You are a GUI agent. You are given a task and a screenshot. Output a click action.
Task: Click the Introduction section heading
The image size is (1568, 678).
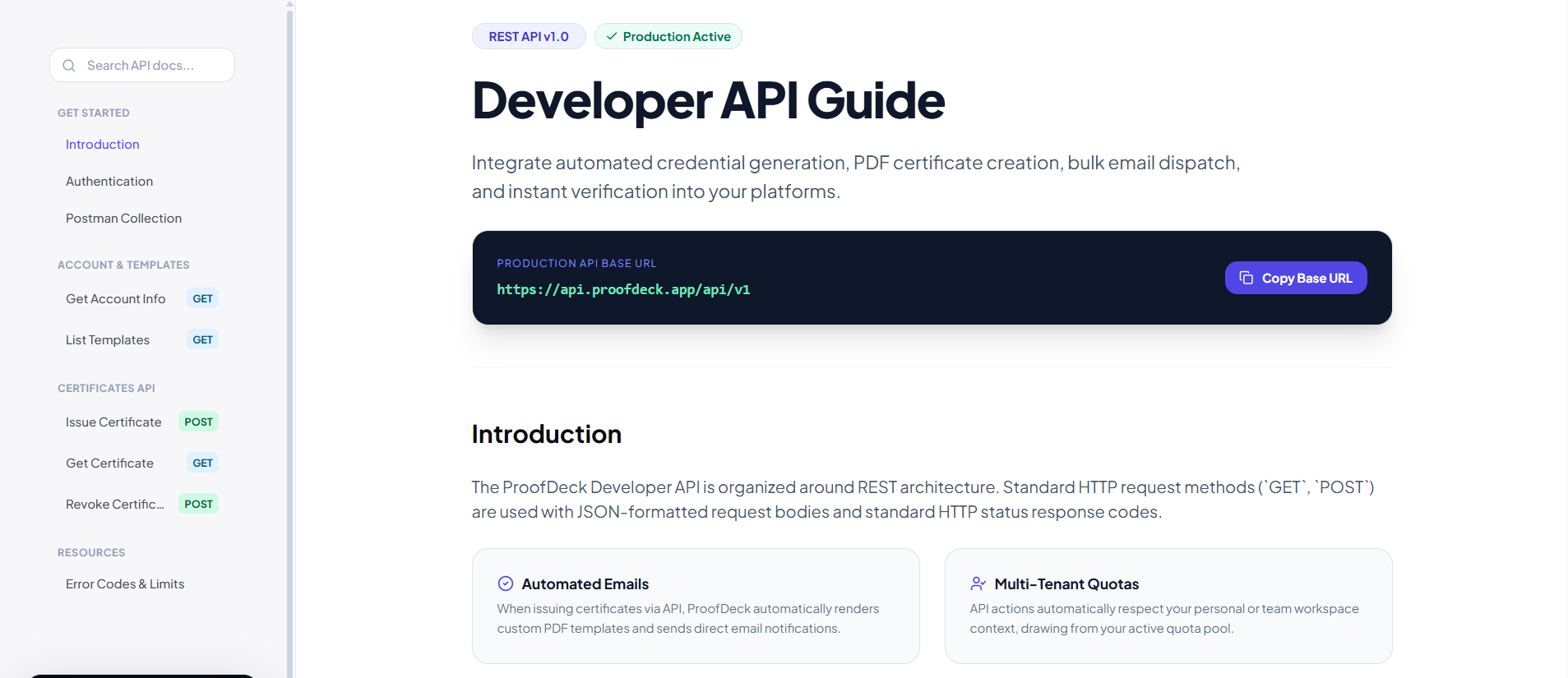click(547, 434)
